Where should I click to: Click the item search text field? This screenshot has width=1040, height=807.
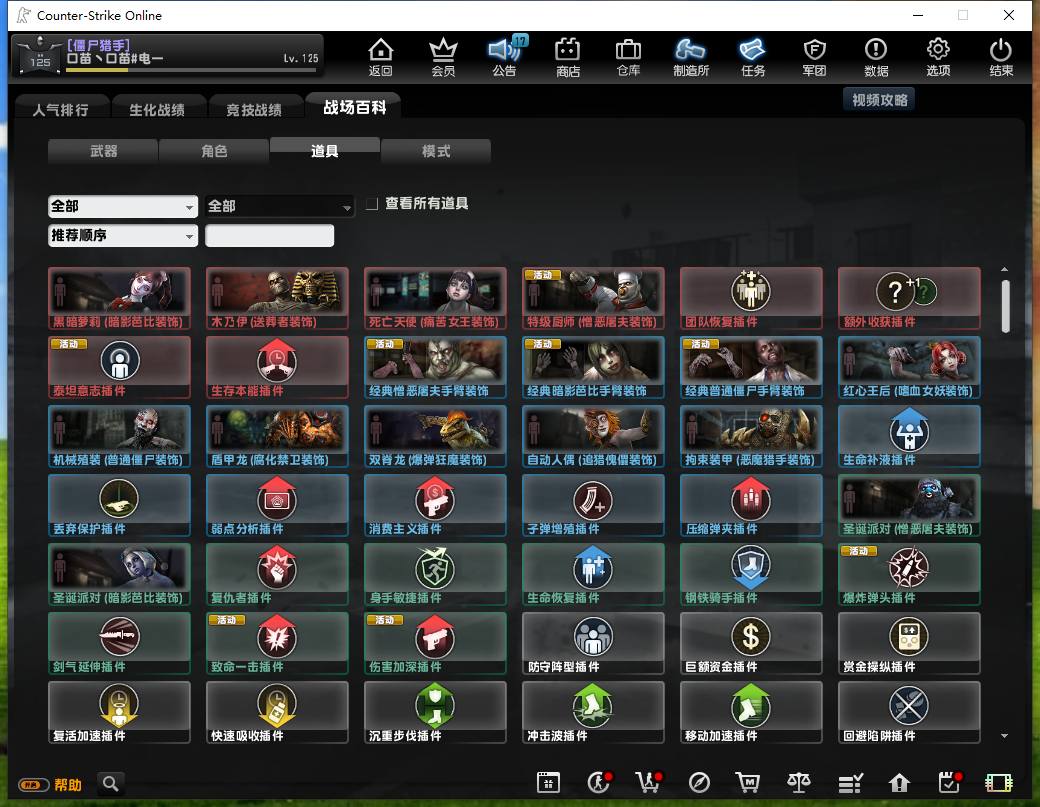click(269, 235)
